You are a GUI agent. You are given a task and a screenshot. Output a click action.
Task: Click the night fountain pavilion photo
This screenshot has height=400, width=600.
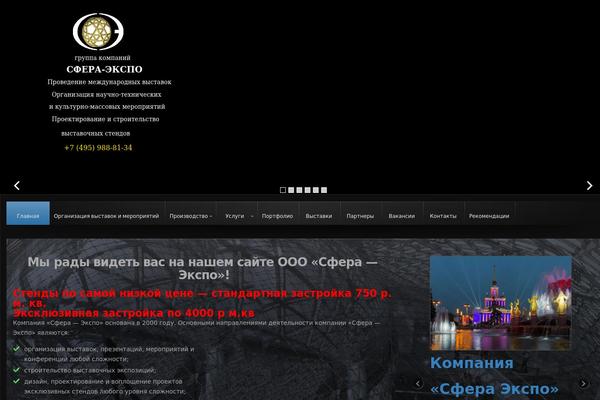click(x=501, y=303)
